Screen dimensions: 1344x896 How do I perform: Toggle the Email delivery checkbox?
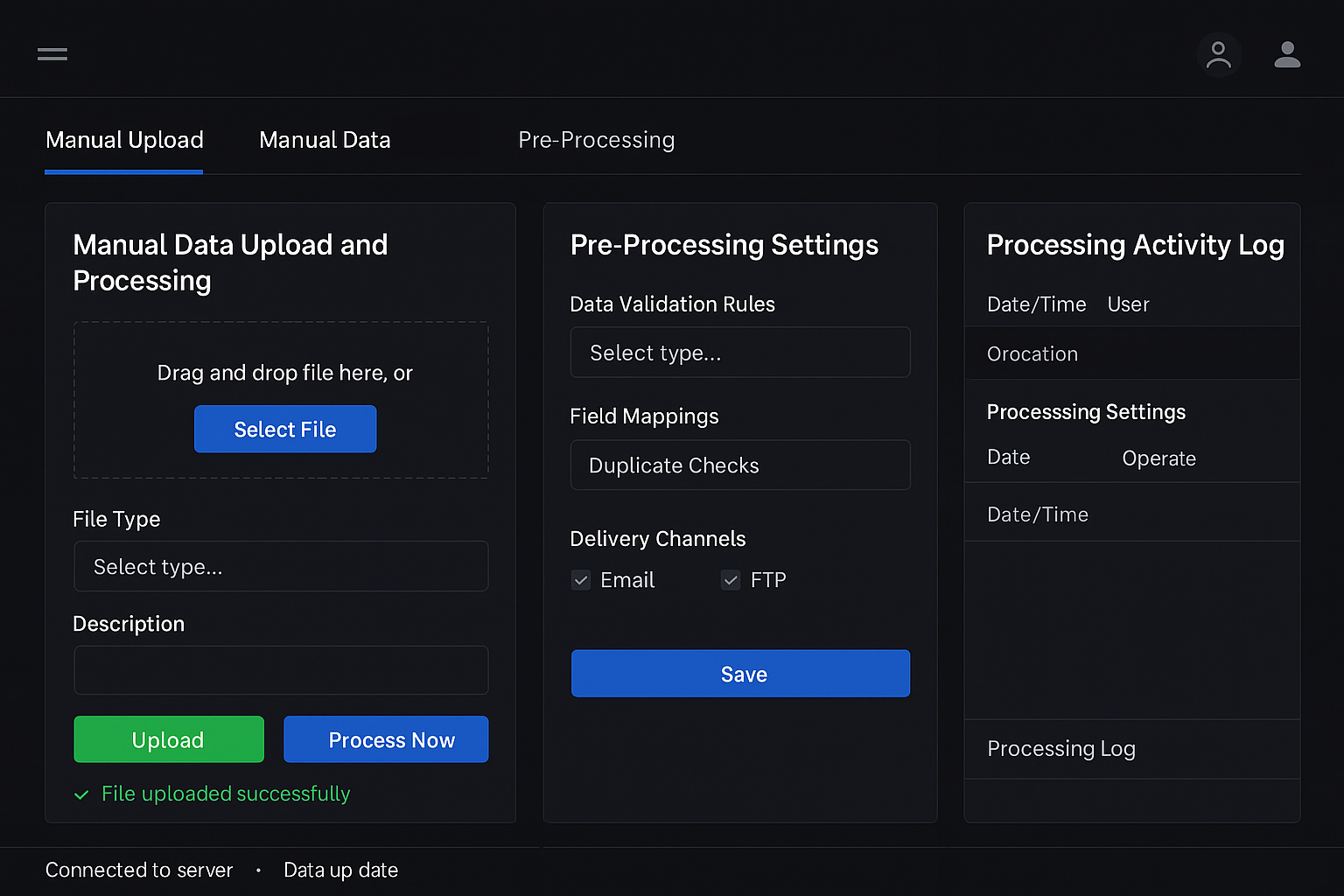coord(581,580)
